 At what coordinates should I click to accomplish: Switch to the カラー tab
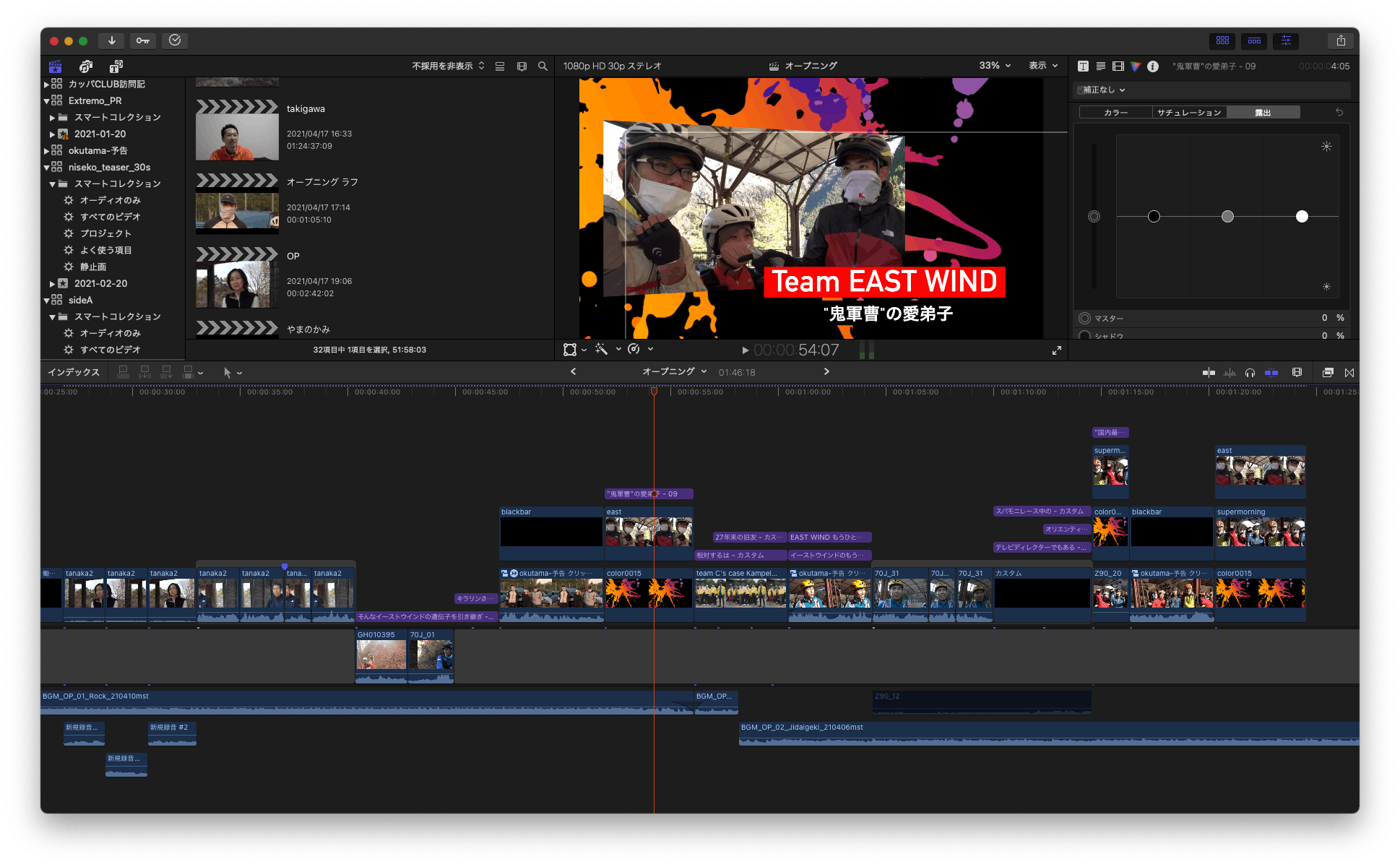[x=1115, y=113]
